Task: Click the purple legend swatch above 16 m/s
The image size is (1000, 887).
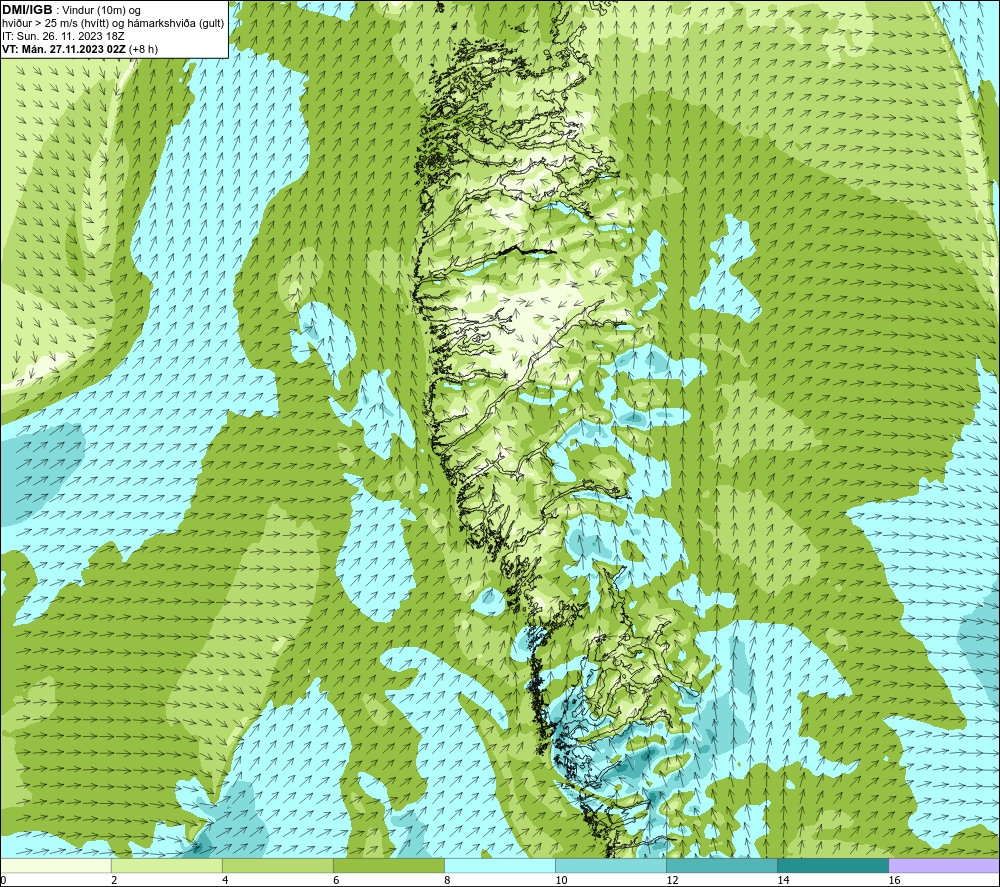Action: (944, 865)
